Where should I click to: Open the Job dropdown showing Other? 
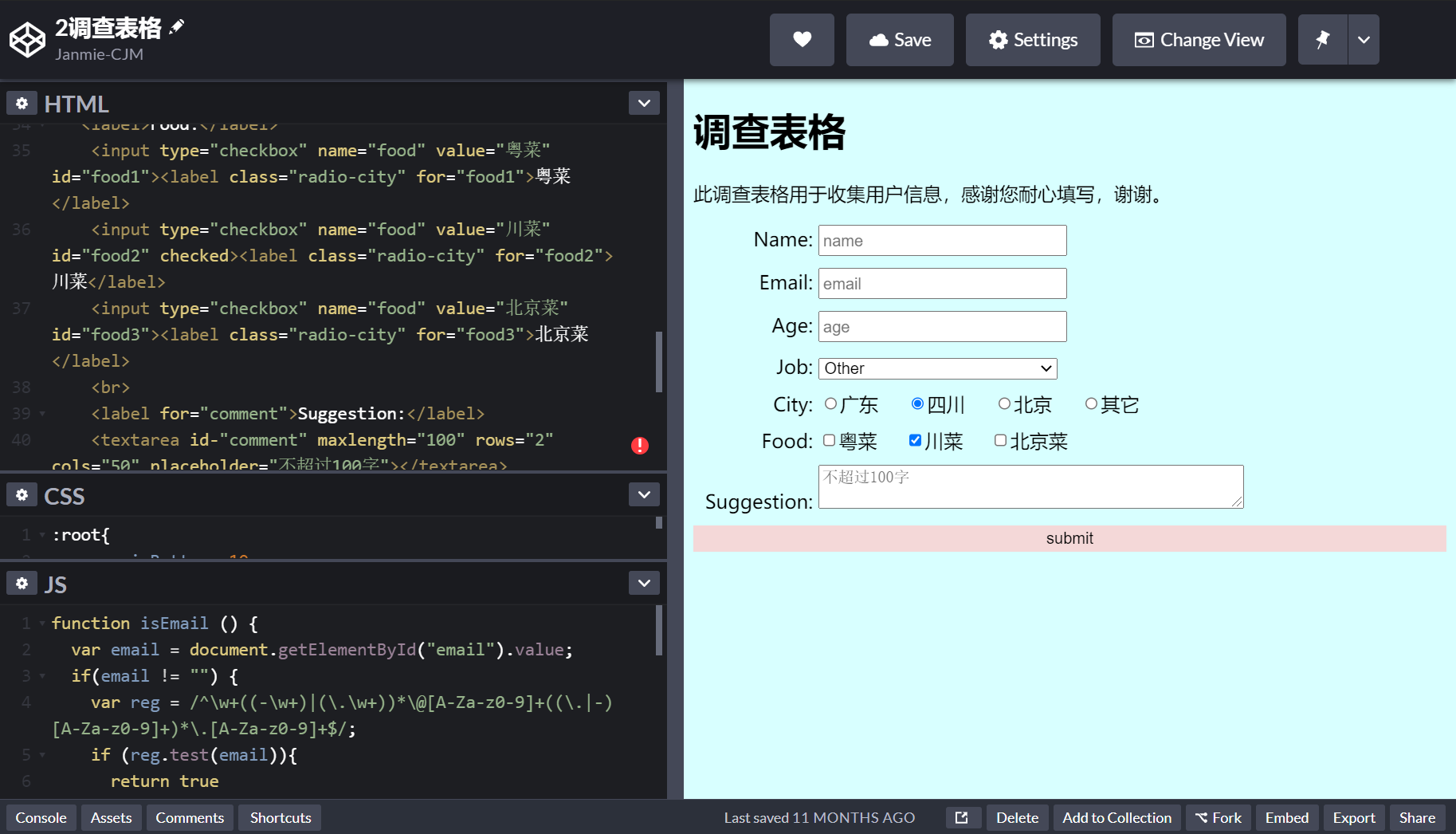[x=937, y=368]
